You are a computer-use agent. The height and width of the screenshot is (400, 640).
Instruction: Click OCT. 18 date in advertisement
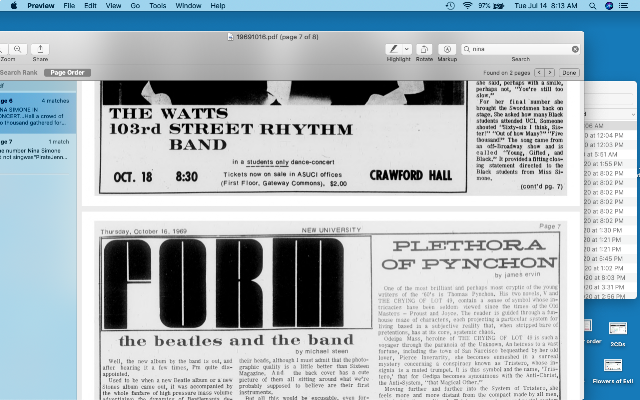coord(133,177)
